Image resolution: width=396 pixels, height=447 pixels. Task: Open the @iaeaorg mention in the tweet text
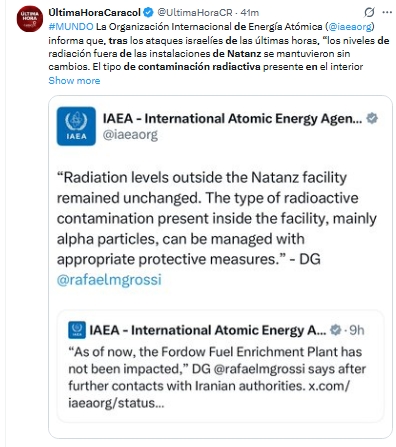click(350, 26)
